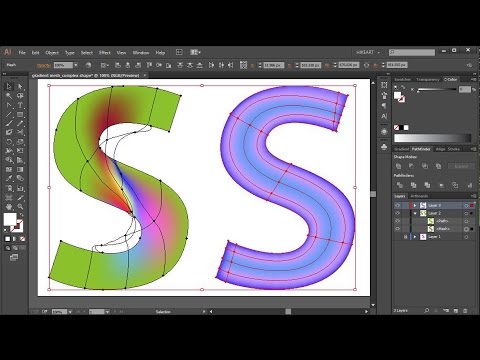This screenshot has width=480, height=360.
Task: Open Character panel from the dock
Action: (384, 116)
